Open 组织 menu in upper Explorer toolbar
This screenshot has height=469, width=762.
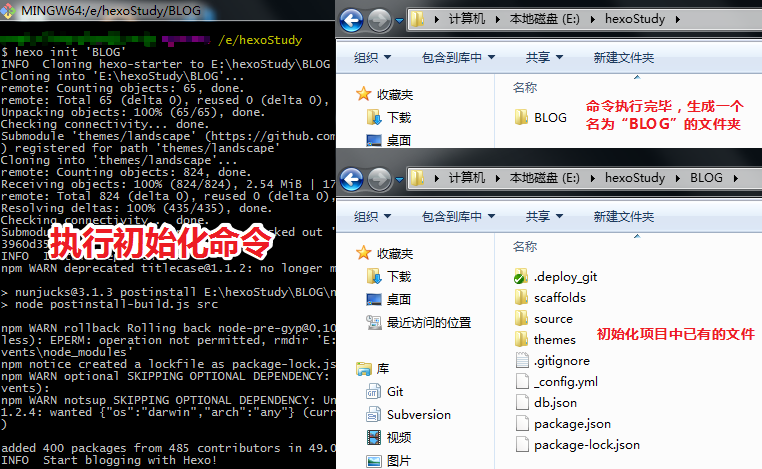point(372,57)
